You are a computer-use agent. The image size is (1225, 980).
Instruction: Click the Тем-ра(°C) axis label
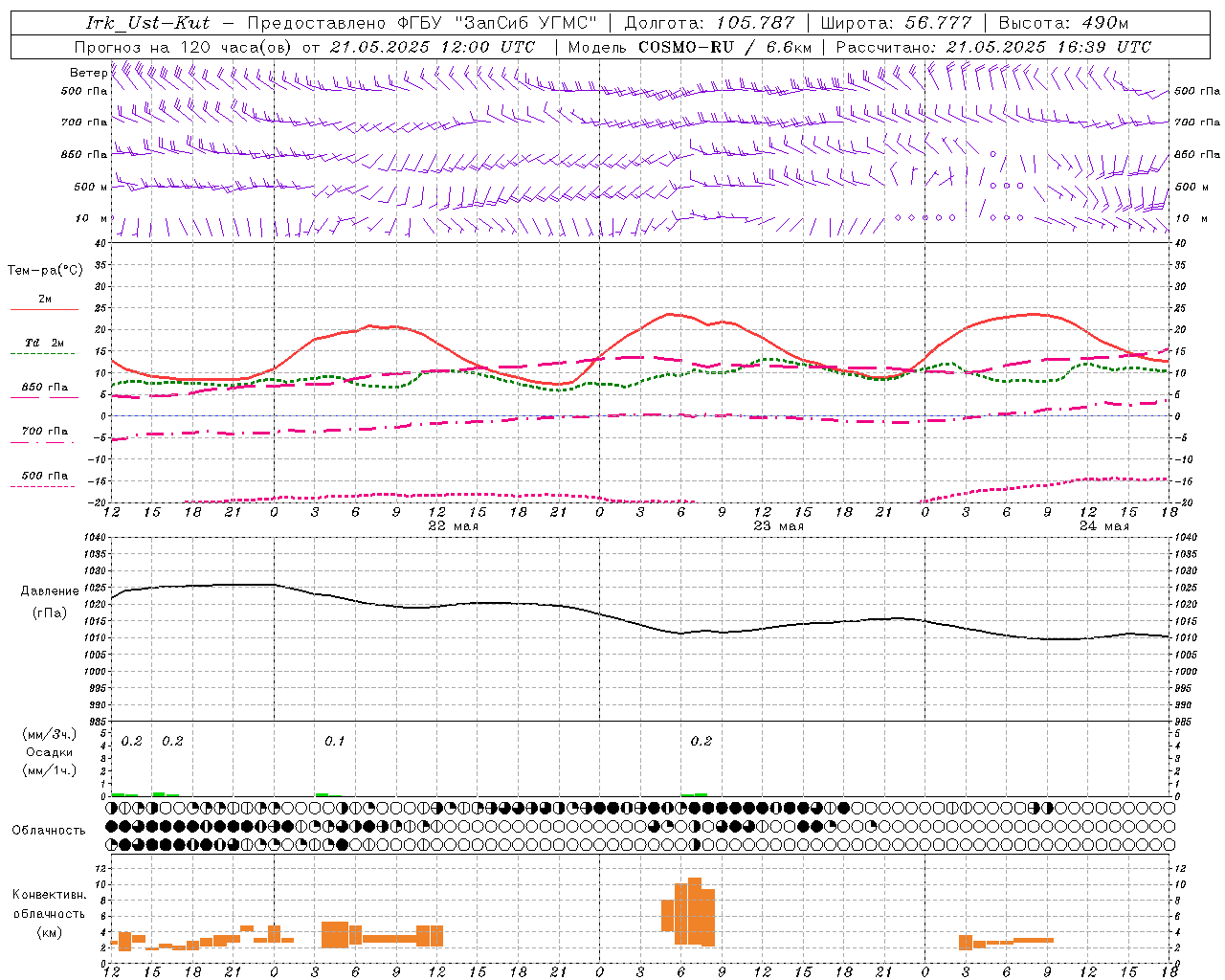click(45, 271)
